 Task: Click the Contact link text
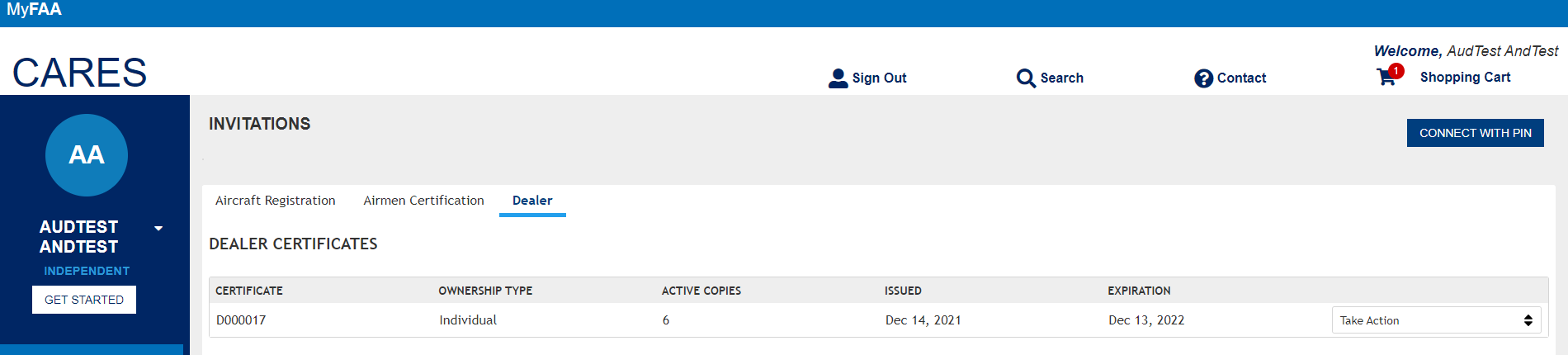[x=1241, y=78]
